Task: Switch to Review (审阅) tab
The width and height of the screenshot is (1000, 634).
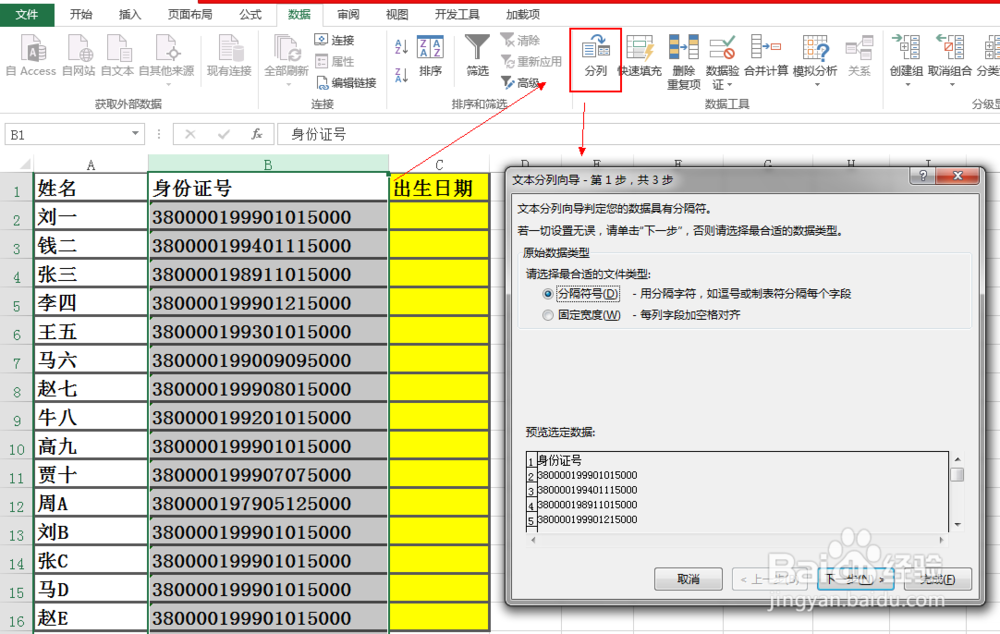Action: pyautogui.click(x=348, y=14)
